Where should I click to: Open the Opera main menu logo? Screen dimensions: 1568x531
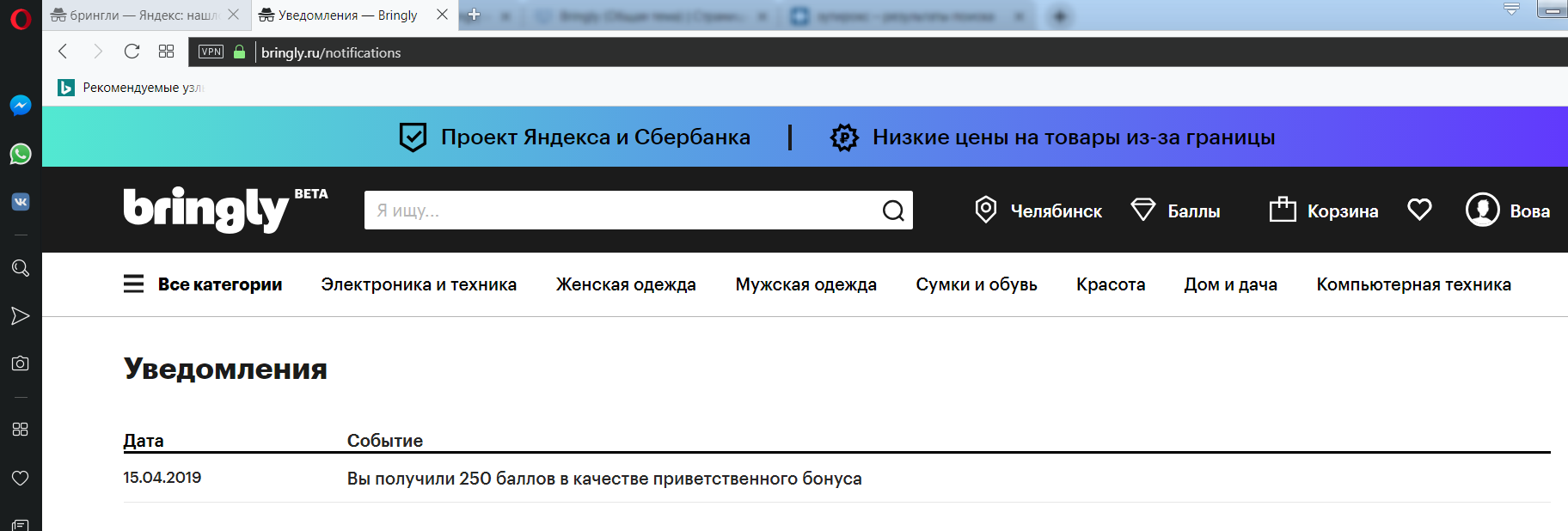pyautogui.click(x=21, y=18)
